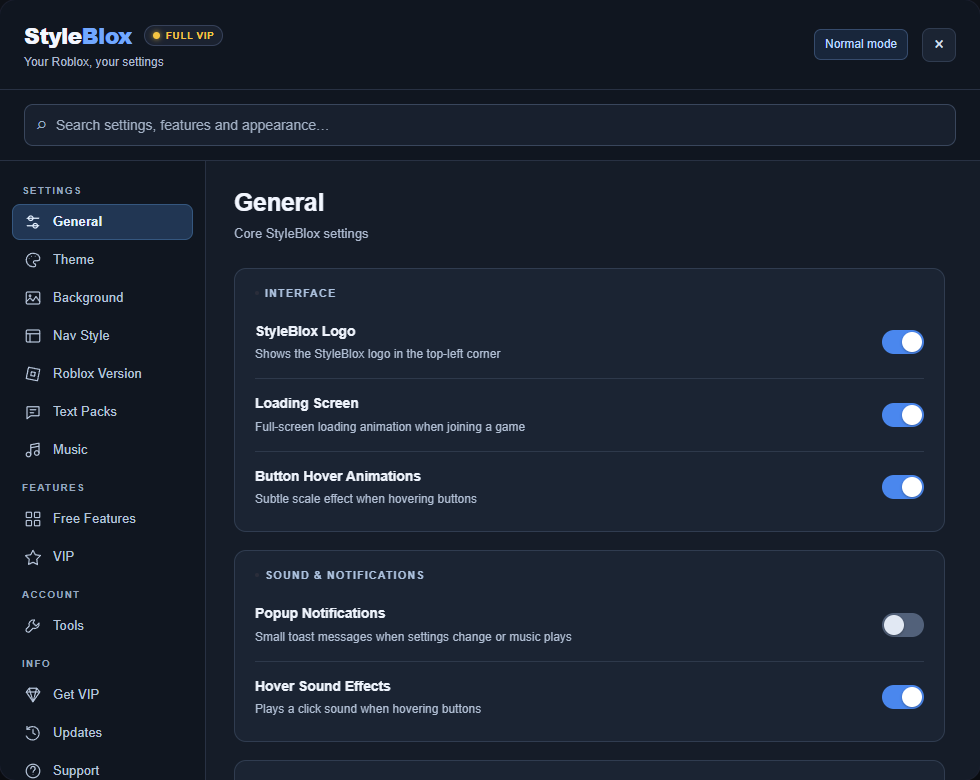This screenshot has width=980, height=780.
Task: Disable the StyleBlox Logo toggle
Action: tap(902, 342)
